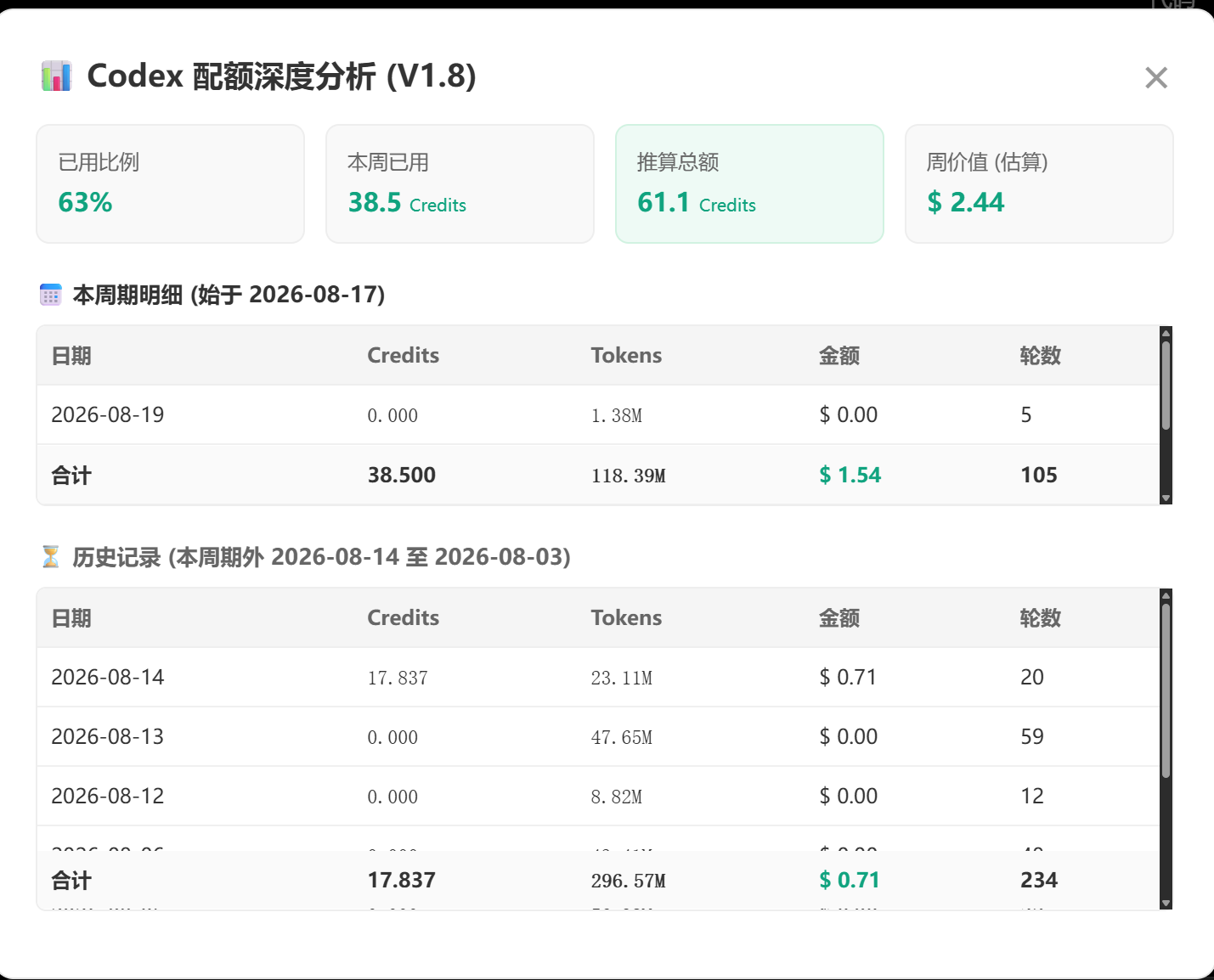Select the date cell 2026-08-14
This screenshot has height=980, width=1214.
tap(108, 677)
